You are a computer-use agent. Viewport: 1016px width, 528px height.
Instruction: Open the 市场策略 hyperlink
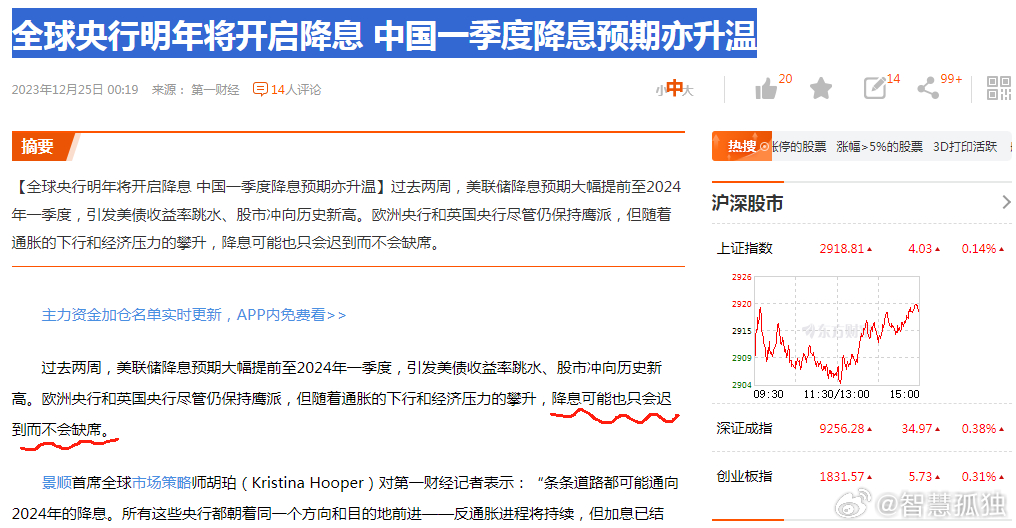point(161,483)
